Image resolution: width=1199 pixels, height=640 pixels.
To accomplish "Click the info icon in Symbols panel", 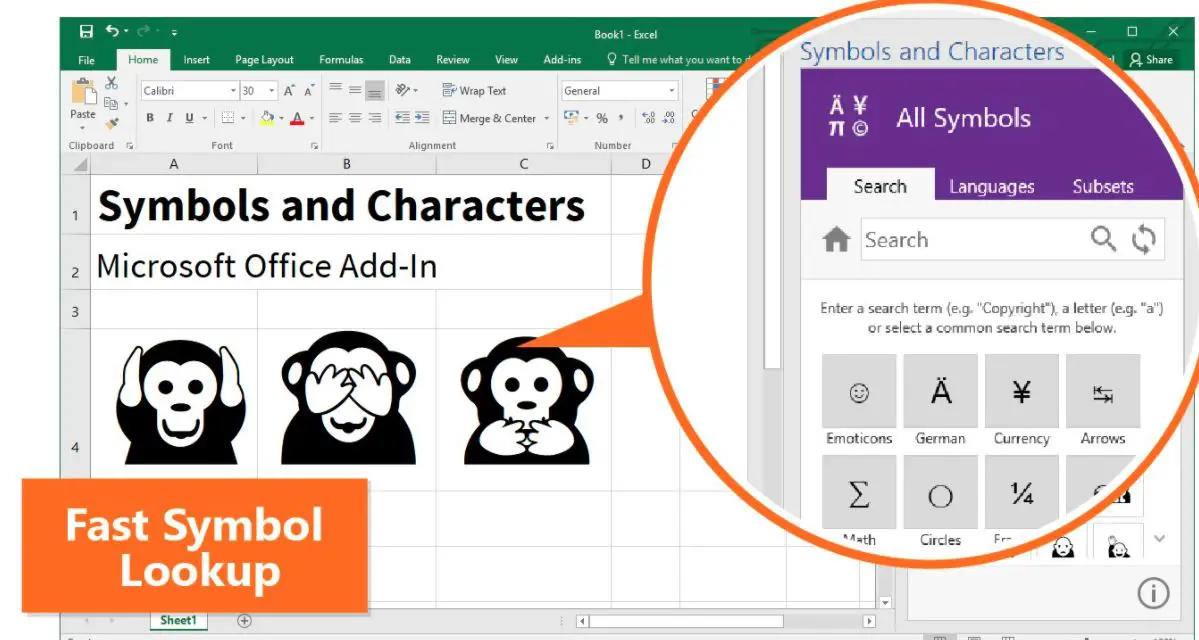I will click(1153, 593).
